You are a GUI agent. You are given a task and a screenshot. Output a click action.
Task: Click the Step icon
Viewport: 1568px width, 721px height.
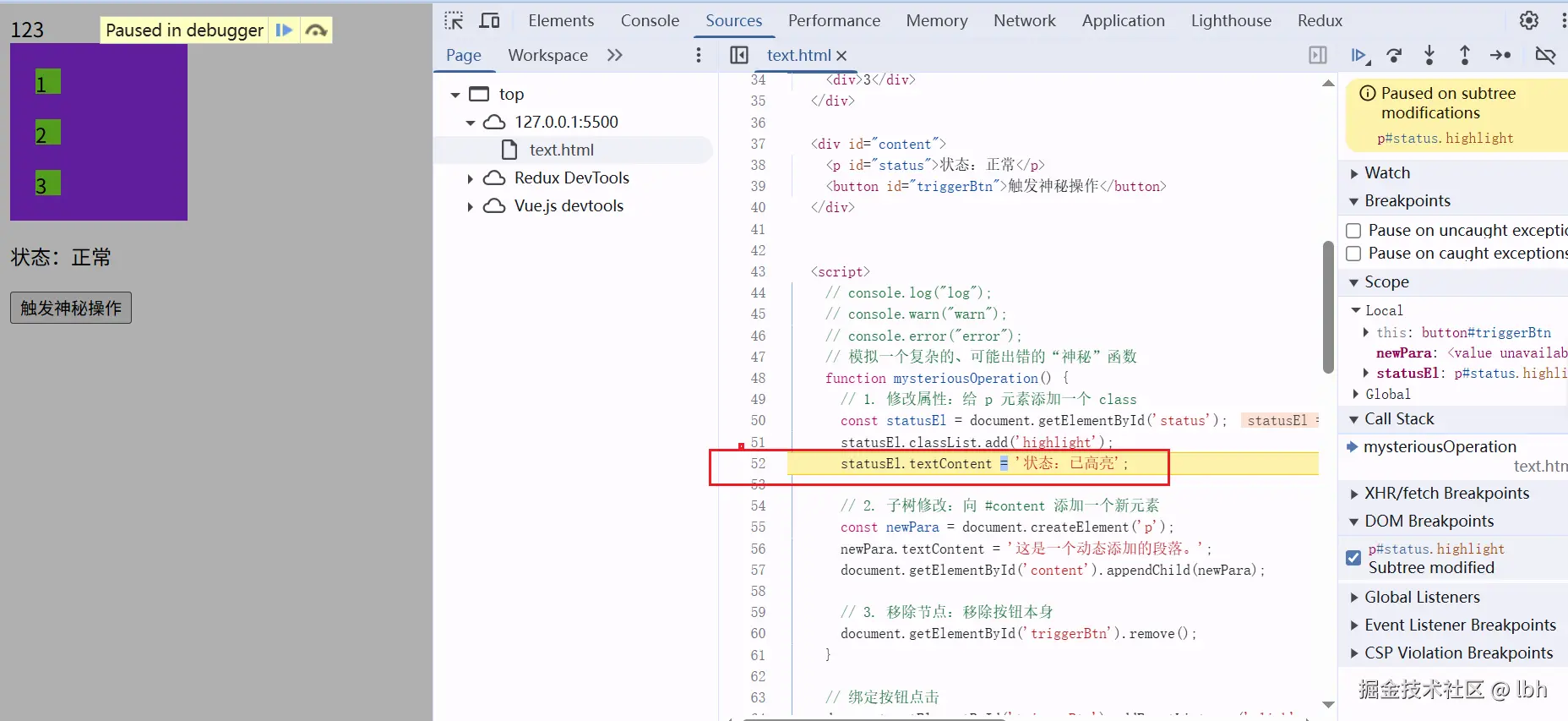click(x=1500, y=55)
